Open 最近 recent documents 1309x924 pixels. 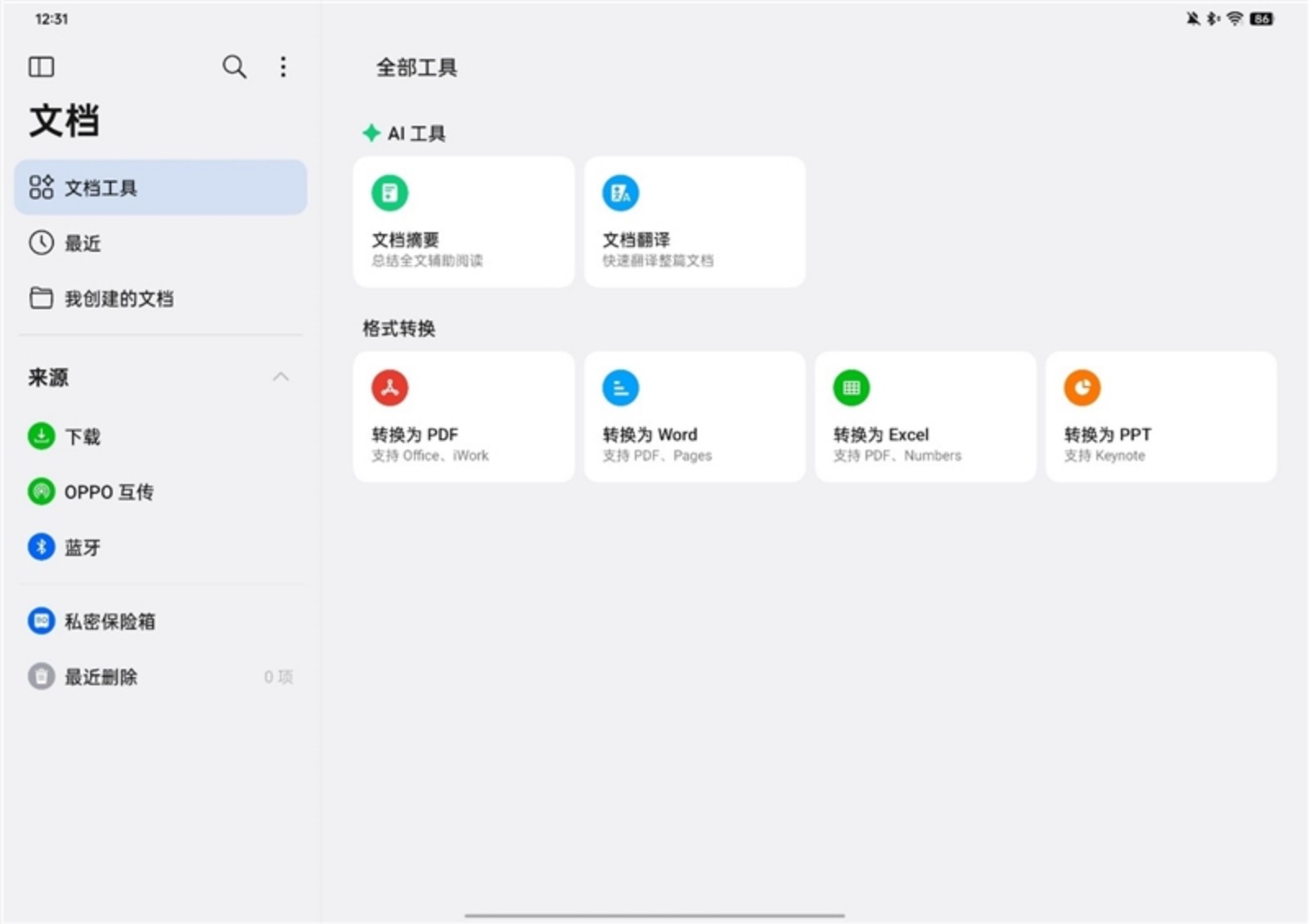pos(82,243)
